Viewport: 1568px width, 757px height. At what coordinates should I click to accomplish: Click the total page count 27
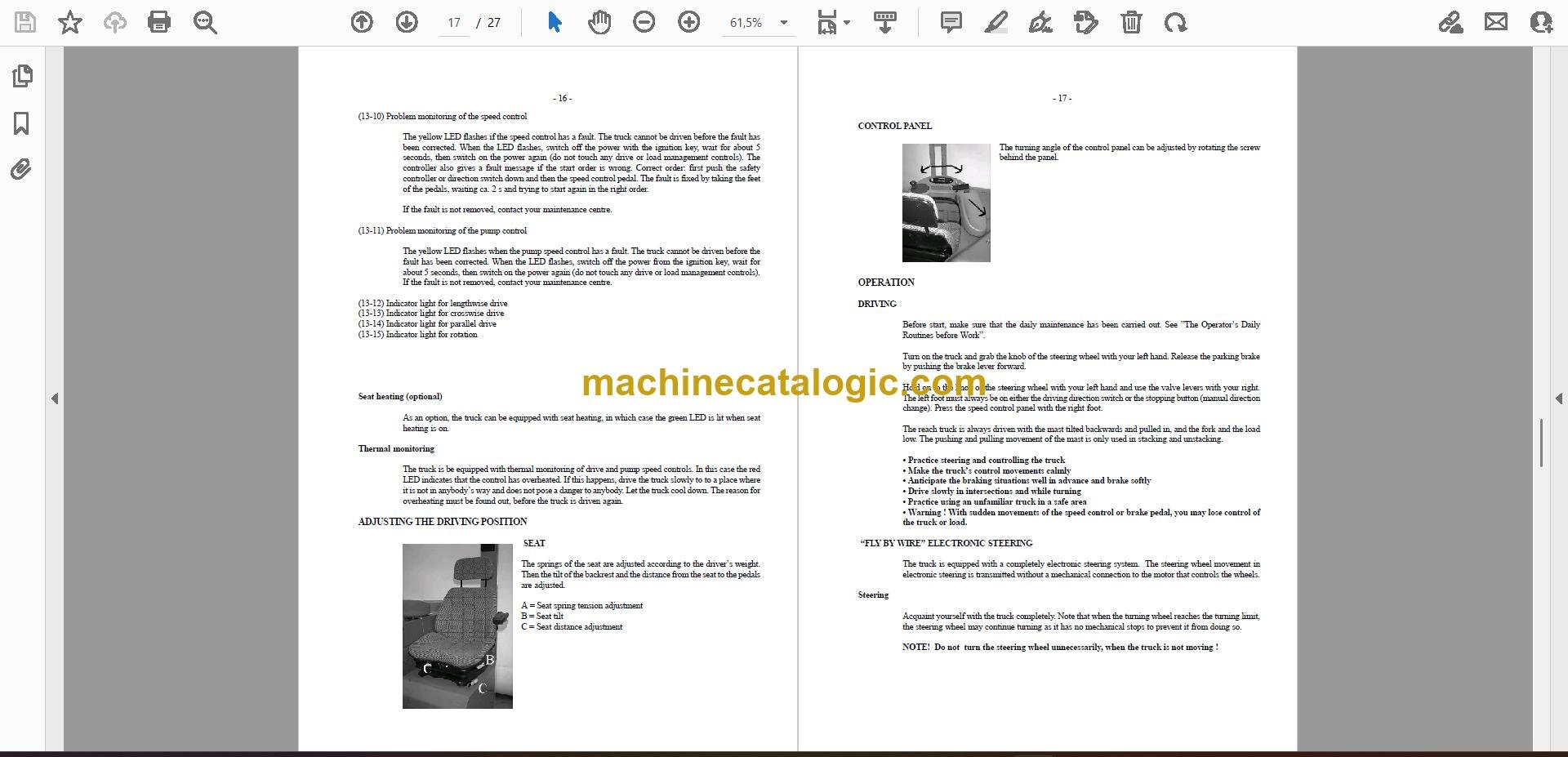point(494,23)
